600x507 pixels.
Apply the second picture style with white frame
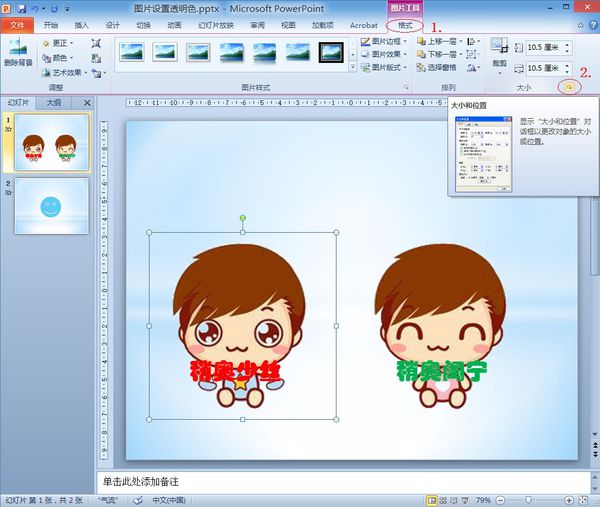pyautogui.click(x=165, y=52)
